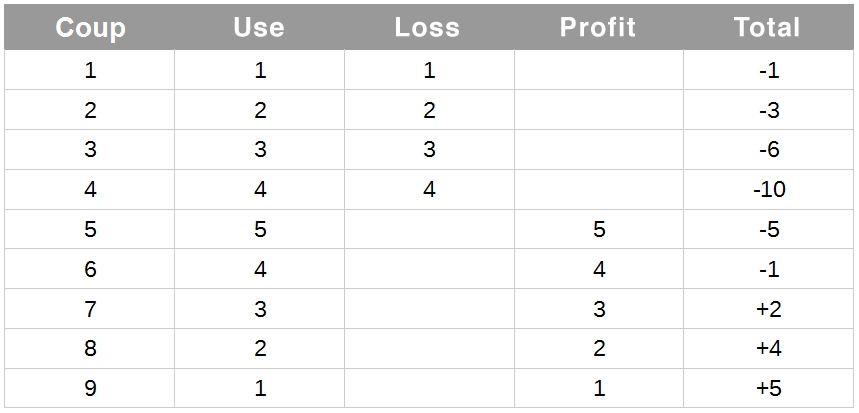Click the Use cell in Coup 5 row
859x413 pixels.
tap(260, 229)
